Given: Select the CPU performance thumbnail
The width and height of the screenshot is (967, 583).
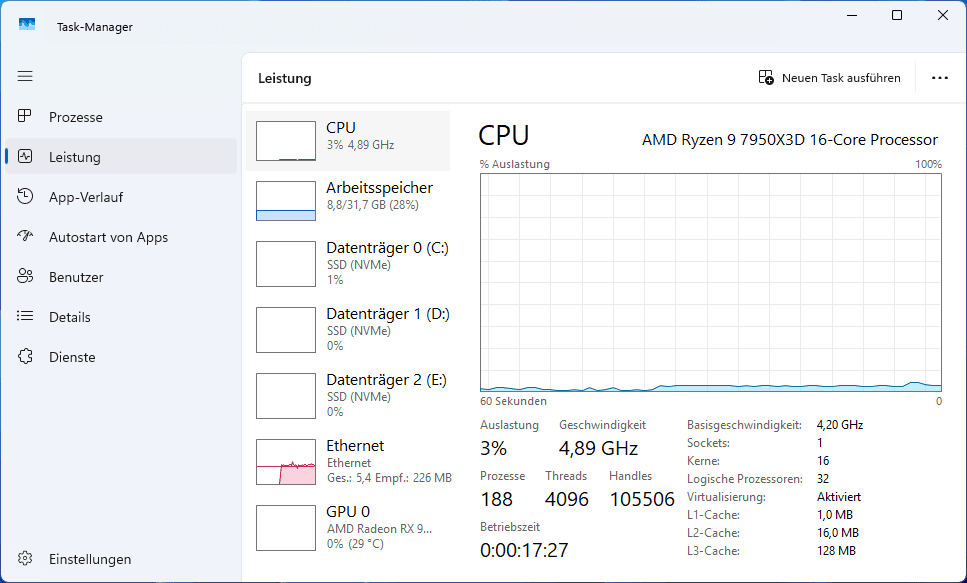Looking at the screenshot, I should (286, 141).
